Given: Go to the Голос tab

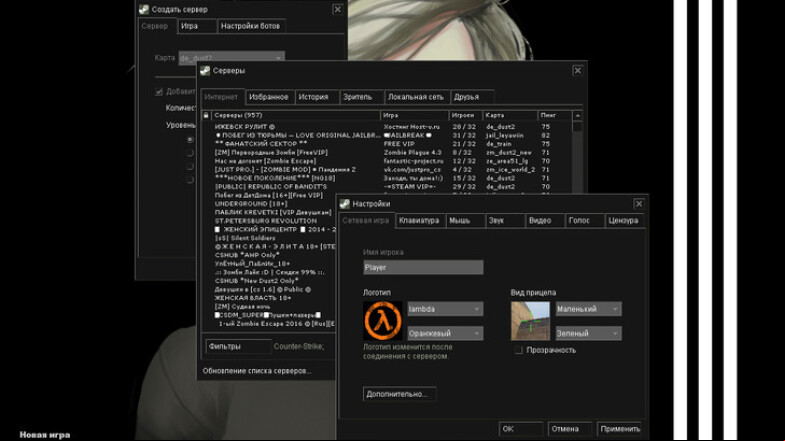Looking at the screenshot, I should (585, 221).
